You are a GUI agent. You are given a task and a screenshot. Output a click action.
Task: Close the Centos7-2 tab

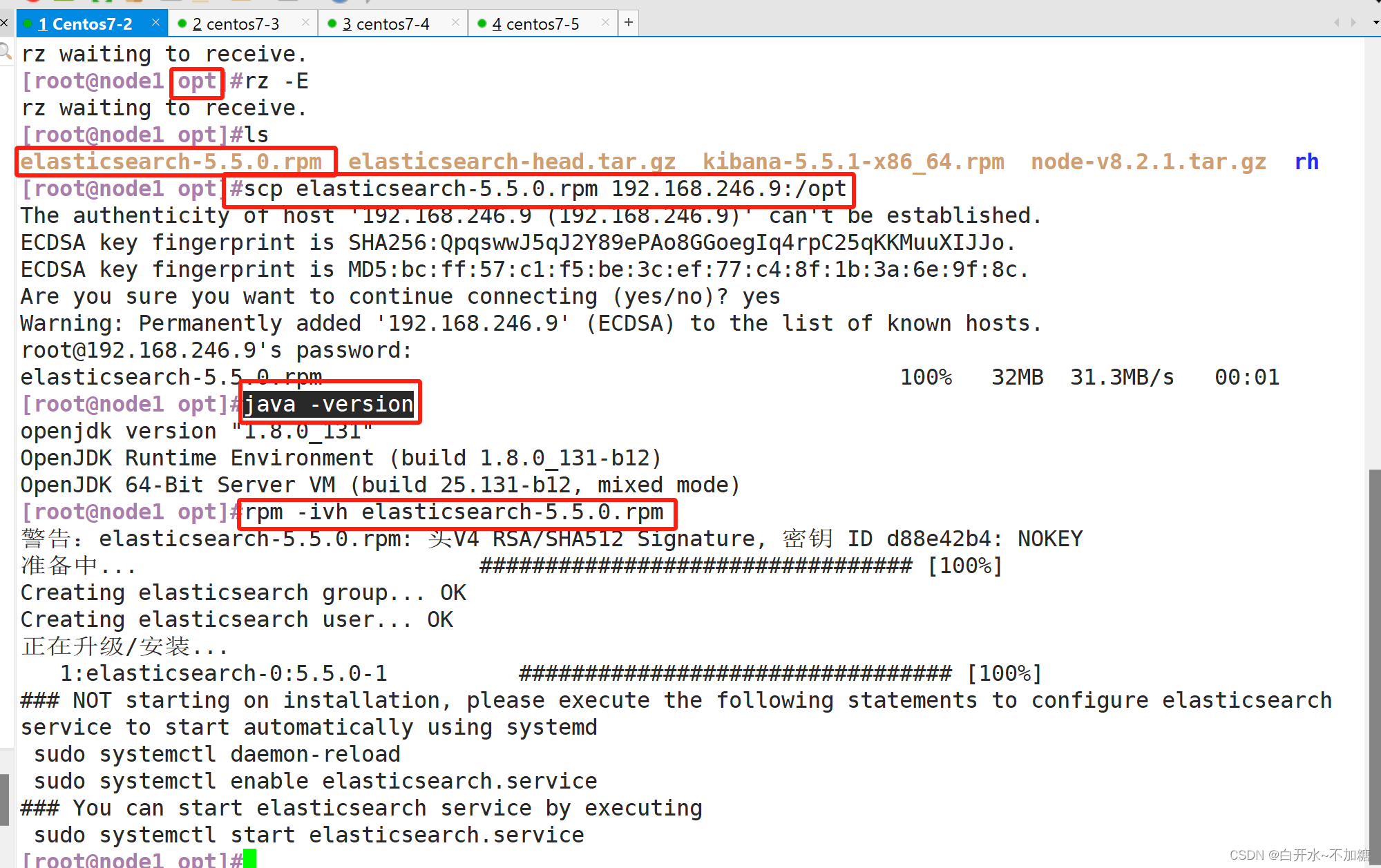155,23
